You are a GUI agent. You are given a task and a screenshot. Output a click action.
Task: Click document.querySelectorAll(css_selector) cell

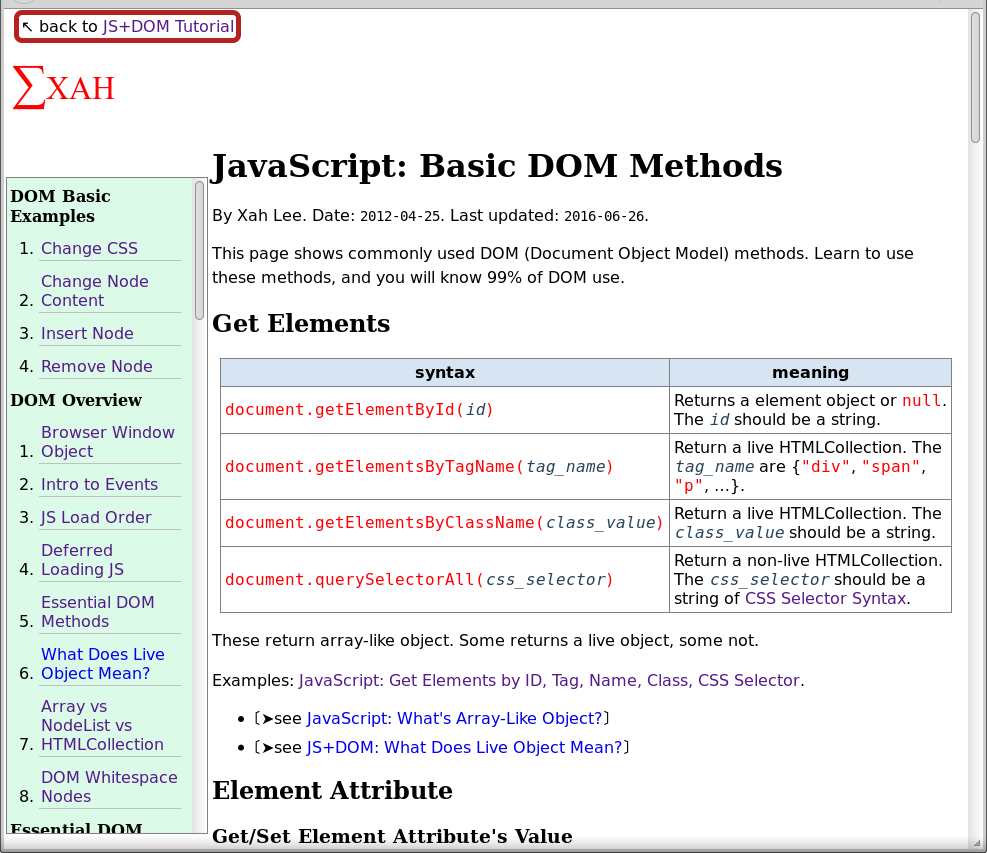(444, 579)
